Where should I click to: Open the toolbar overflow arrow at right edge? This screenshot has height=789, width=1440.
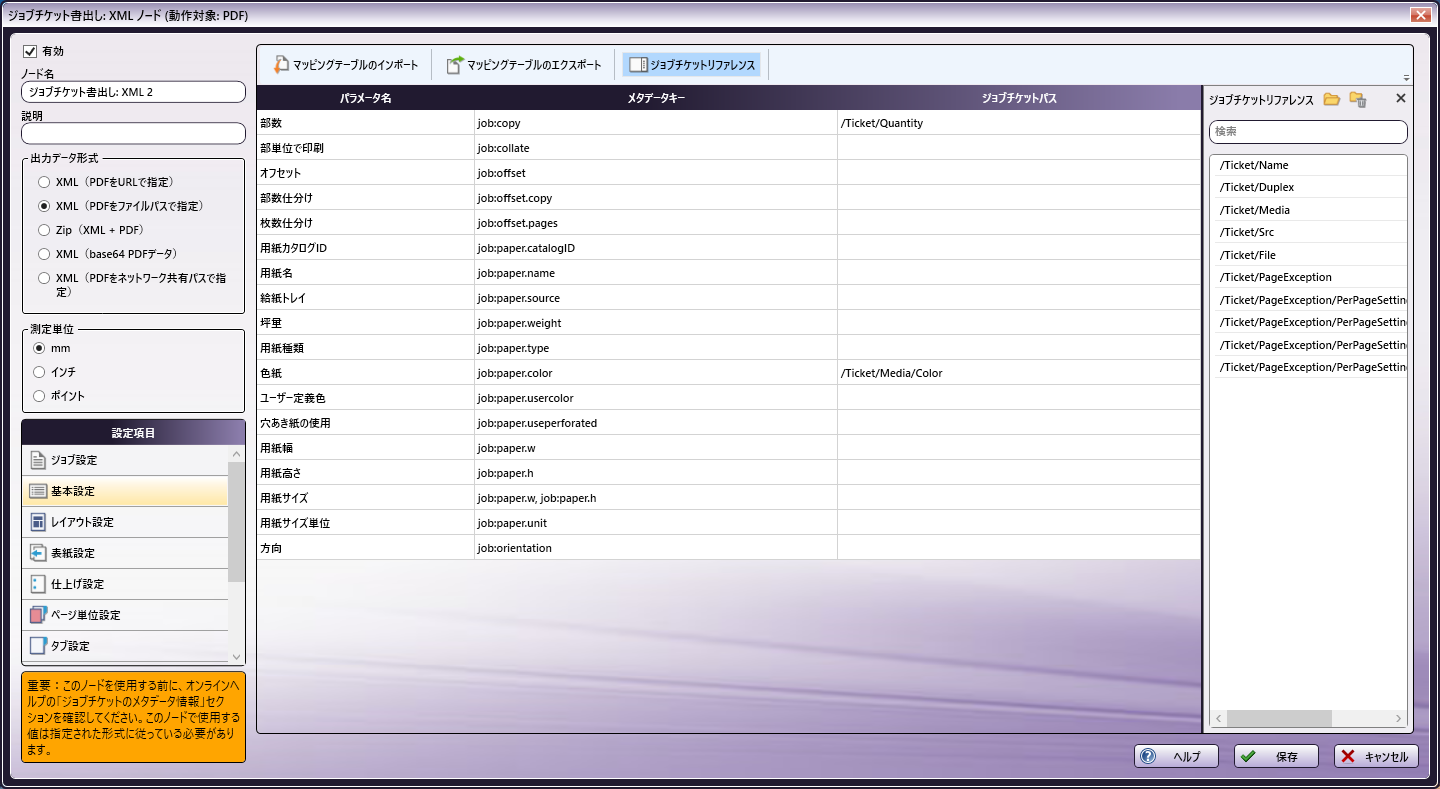coord(1406,78)
